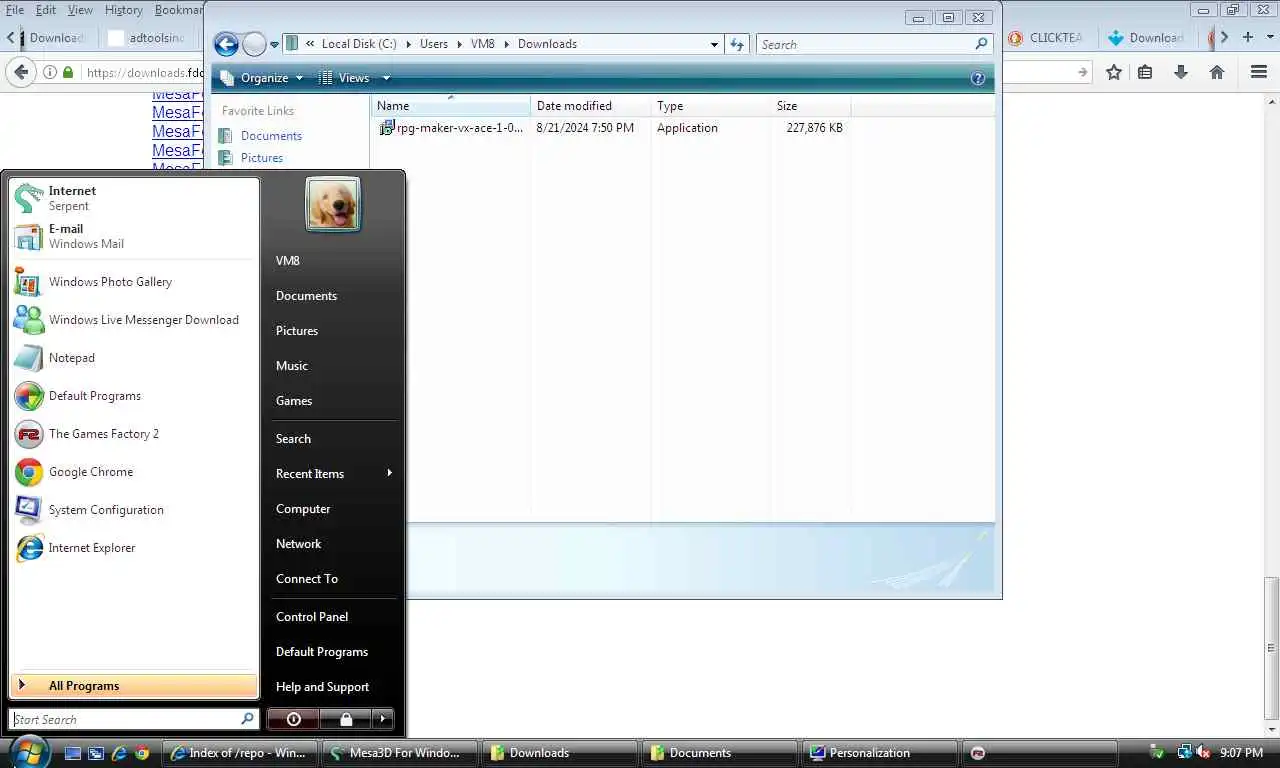
Task: Expand All Programs list
Action: click(x=134, y=686)
